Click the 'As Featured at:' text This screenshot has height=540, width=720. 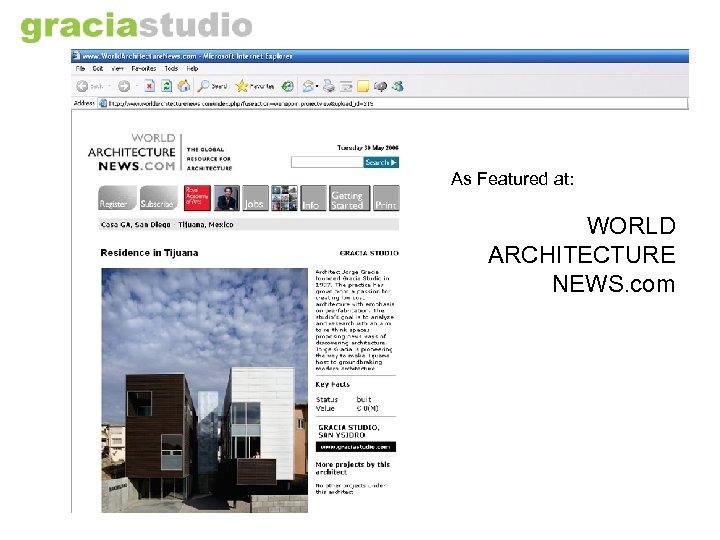coord(512,179)
